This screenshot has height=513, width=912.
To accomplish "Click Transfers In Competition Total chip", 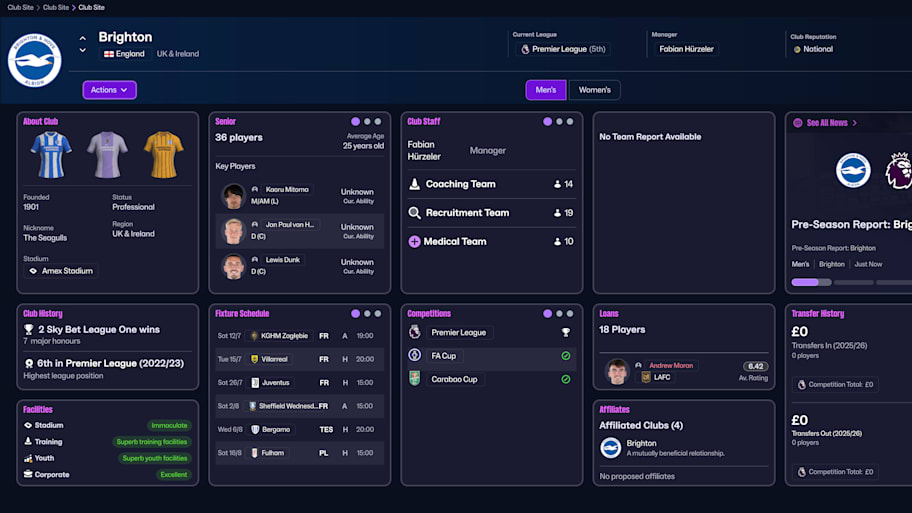I will pos(835,384).
